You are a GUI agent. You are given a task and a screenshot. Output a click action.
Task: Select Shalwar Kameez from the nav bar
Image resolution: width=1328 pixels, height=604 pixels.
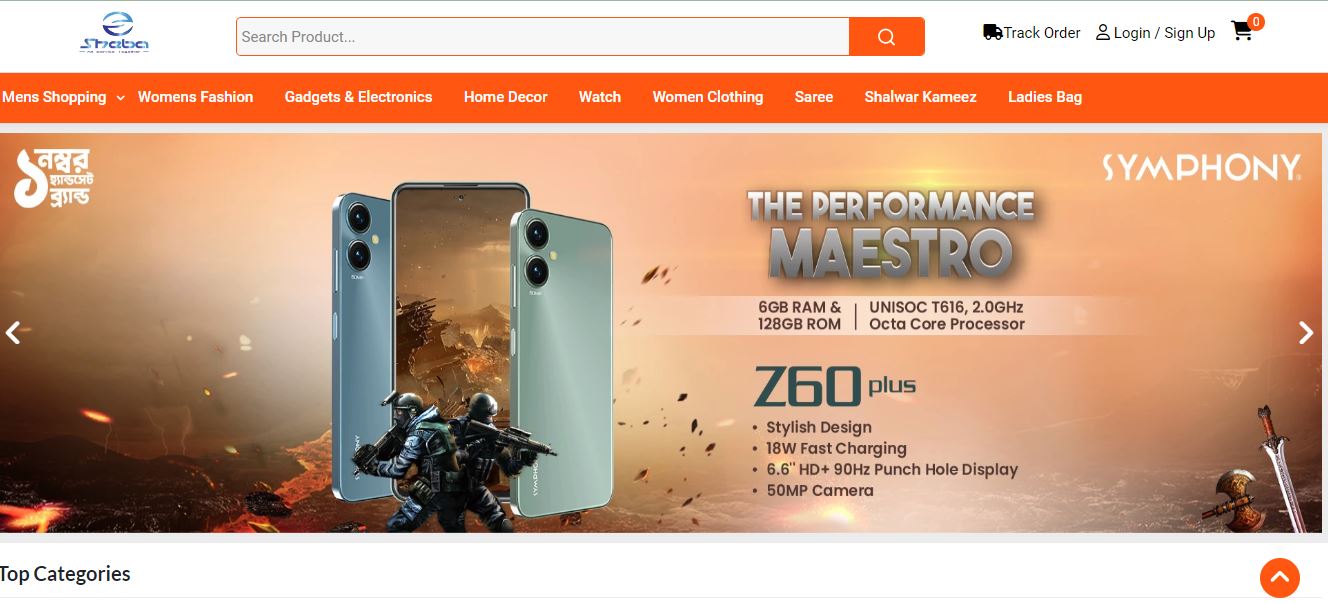tap(921, 97)
